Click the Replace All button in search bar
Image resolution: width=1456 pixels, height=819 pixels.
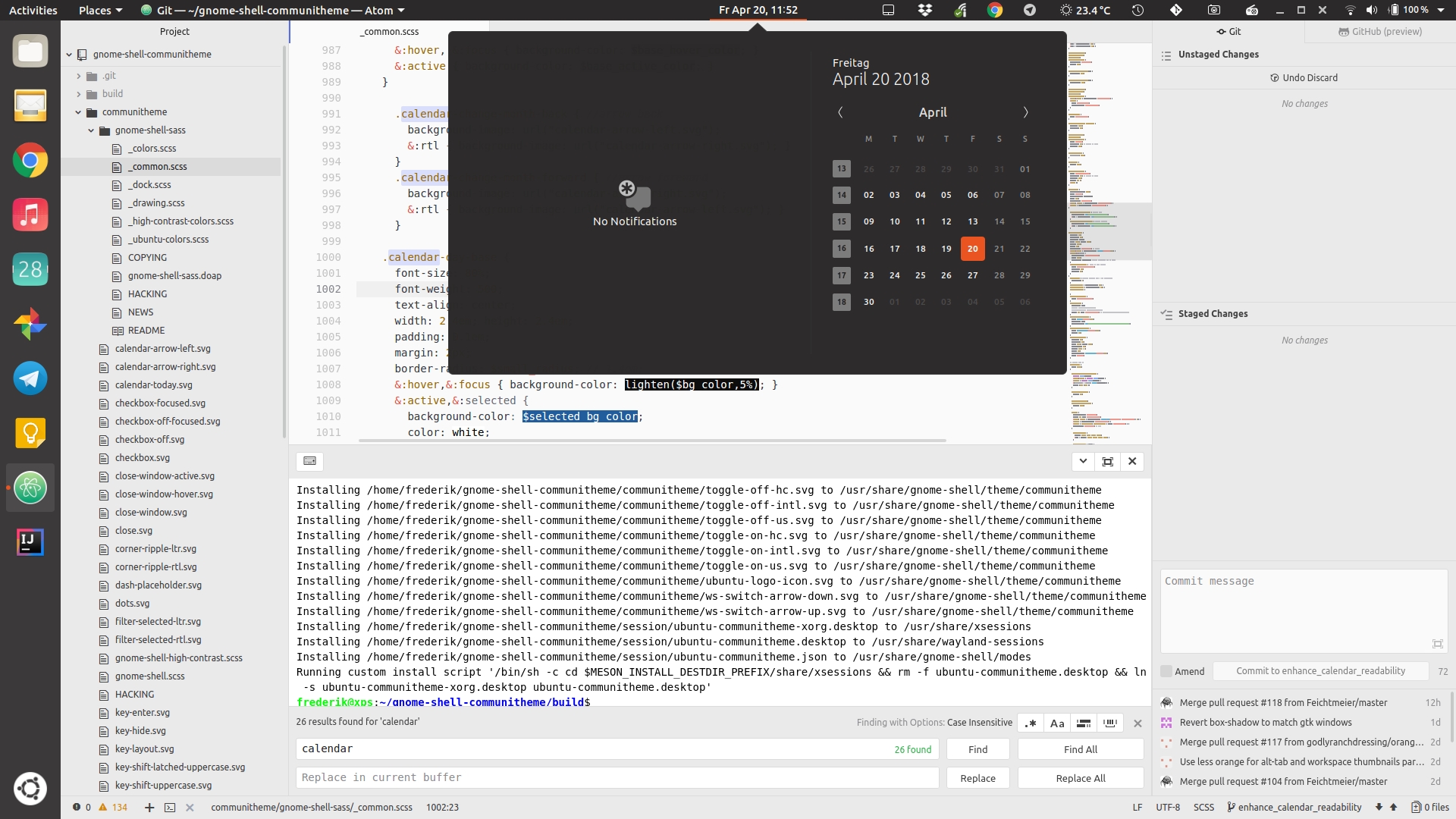click(x=1081, y=777)
